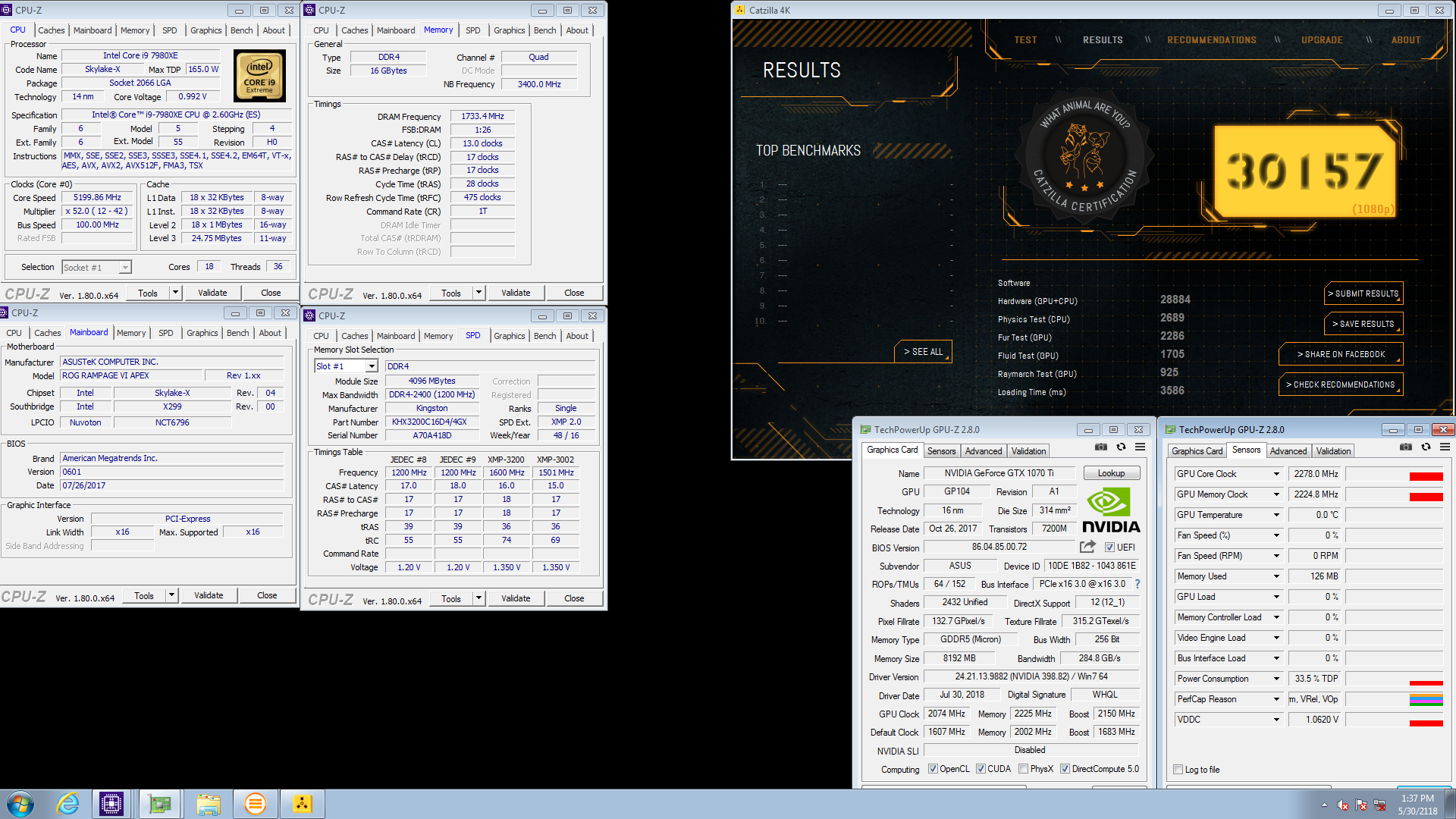Viewport: 1456px width, 819px height.
Task: Open the Recommendations tab in Catzilla
Action: click(x=1211, y=40)
